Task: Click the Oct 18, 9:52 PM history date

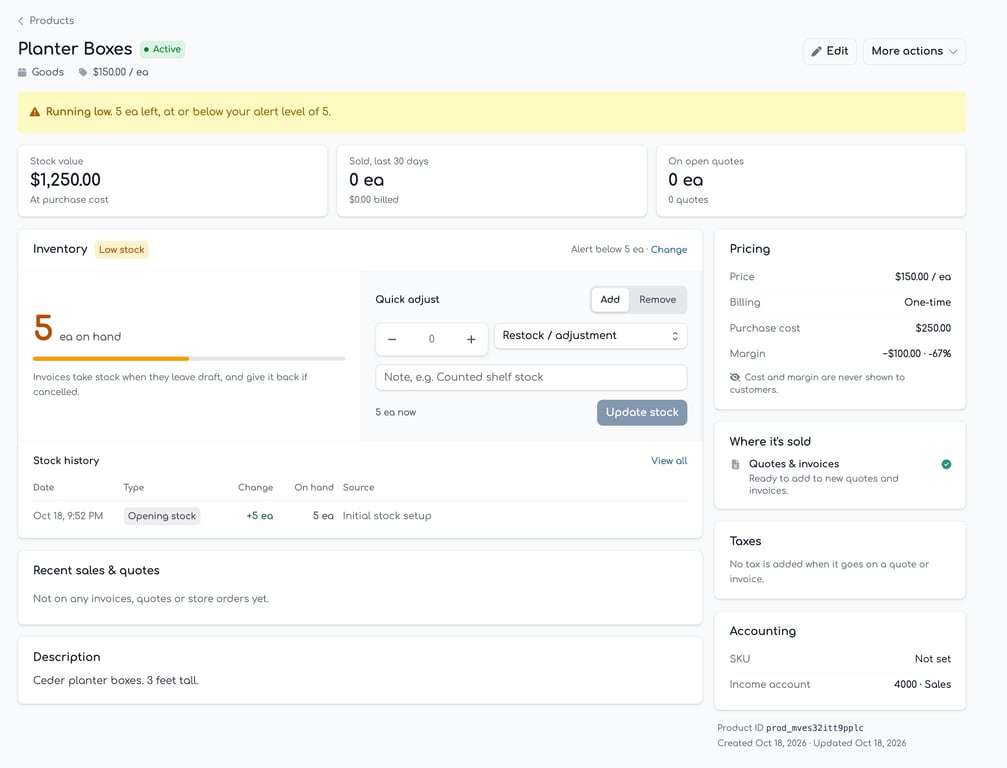Action: pos(68,516)
